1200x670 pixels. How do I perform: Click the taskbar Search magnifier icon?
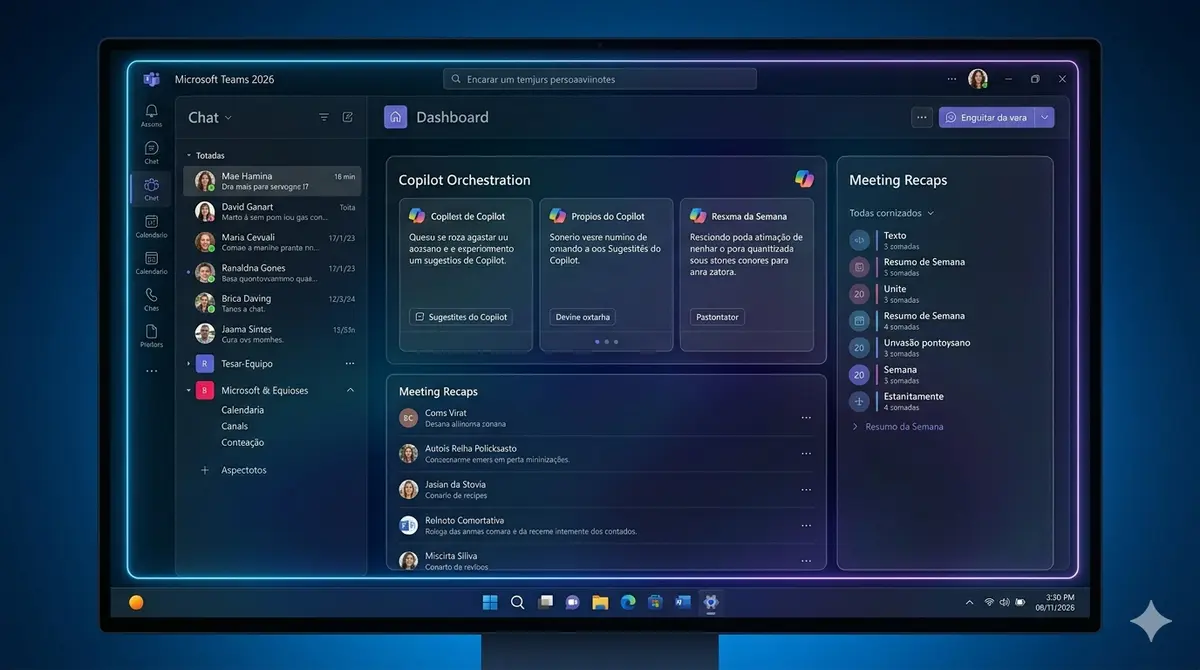click(x=518, y=602)
